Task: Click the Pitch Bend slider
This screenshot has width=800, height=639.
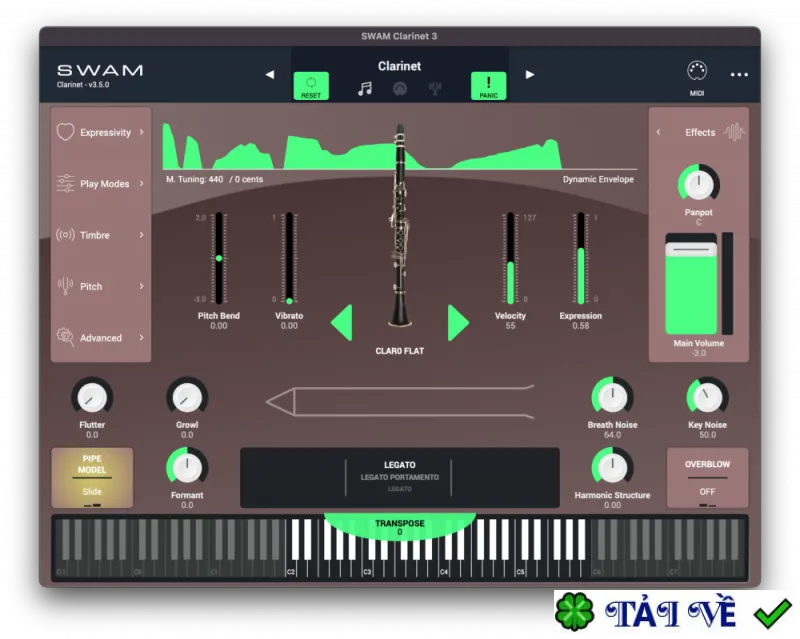Action: pos(219,258)
